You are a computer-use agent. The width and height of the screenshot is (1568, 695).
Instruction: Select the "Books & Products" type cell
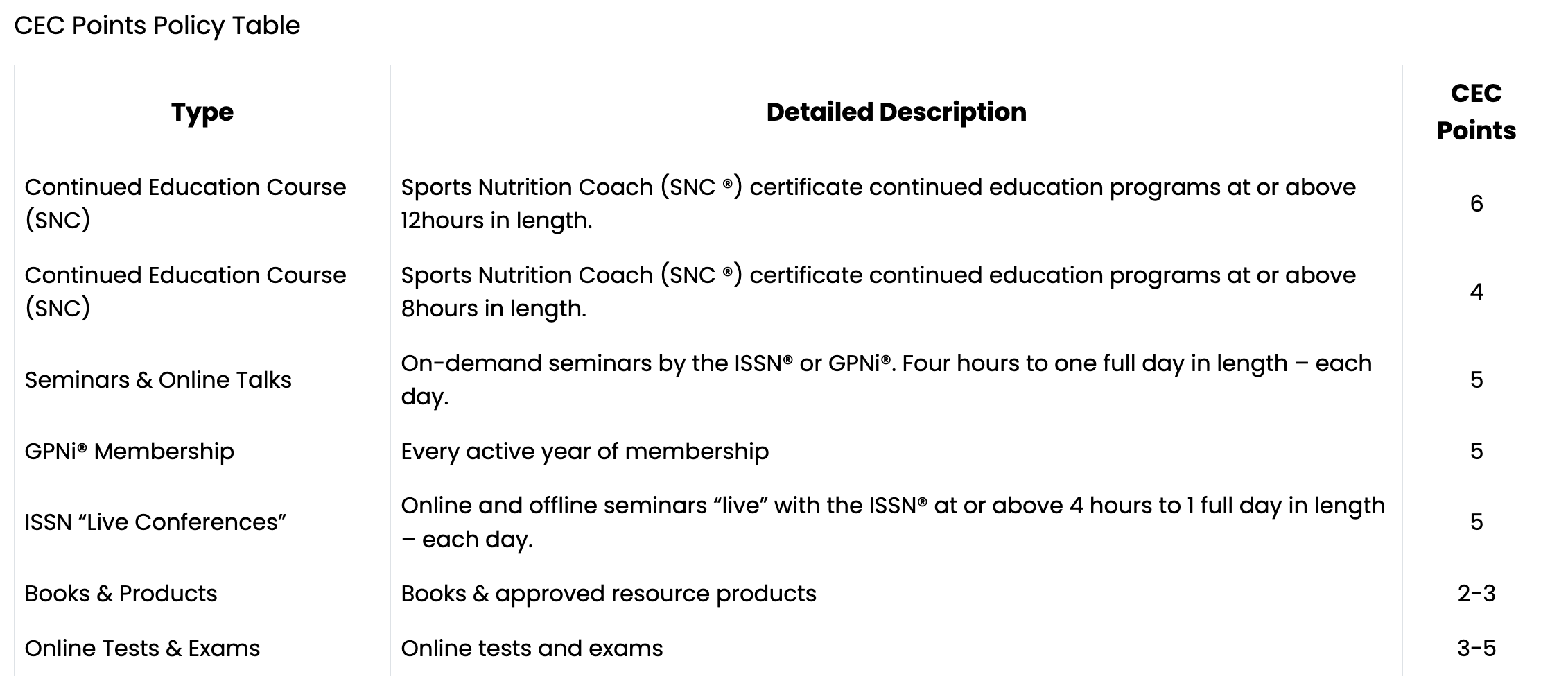(x=121, y=594)
